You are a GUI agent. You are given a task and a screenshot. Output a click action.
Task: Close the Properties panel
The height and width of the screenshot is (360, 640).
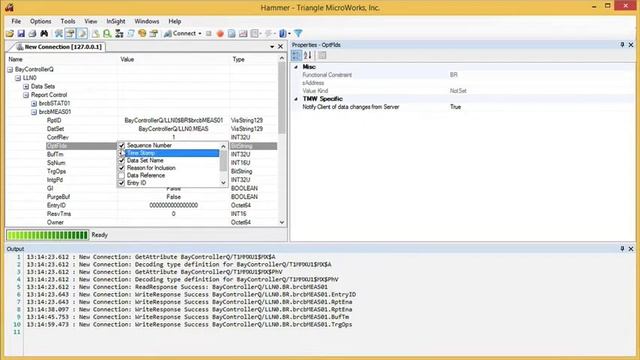pyautogui.click(x=631, y=44)
